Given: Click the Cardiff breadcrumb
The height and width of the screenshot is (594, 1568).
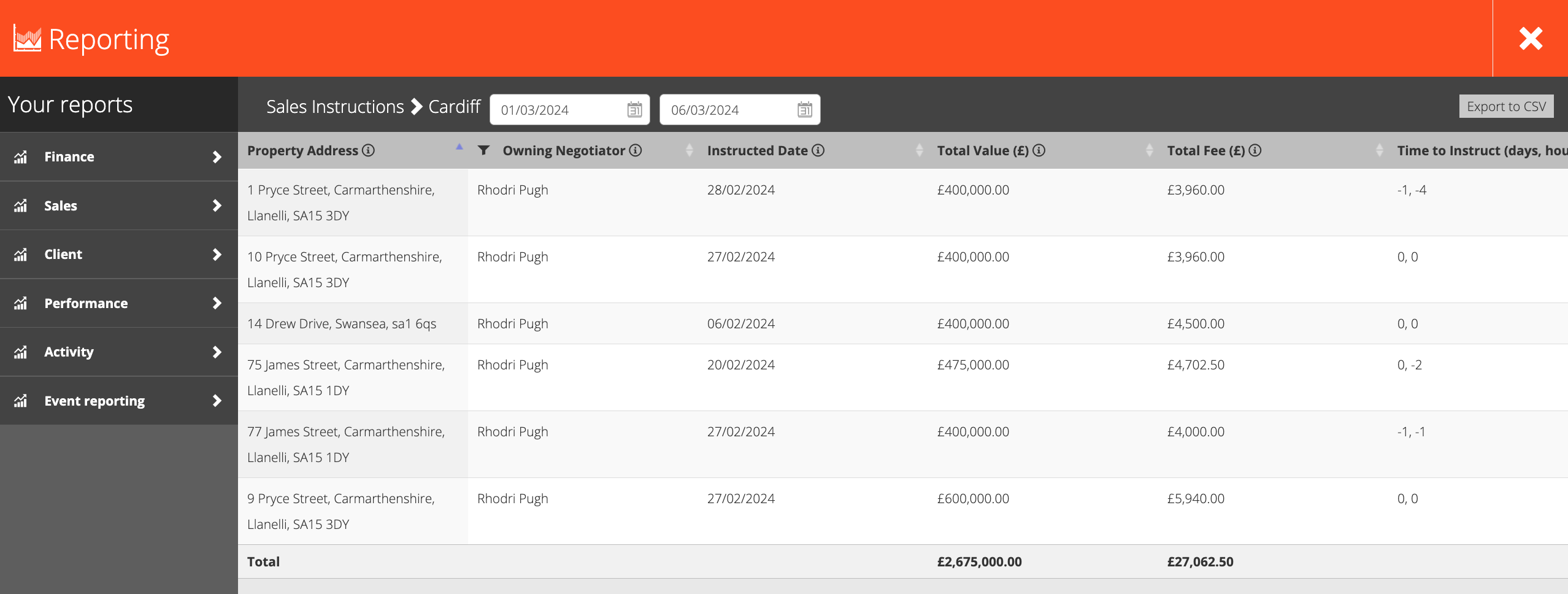Looking at the screenshot, I should pyautogui.click(x=454, y=107).
